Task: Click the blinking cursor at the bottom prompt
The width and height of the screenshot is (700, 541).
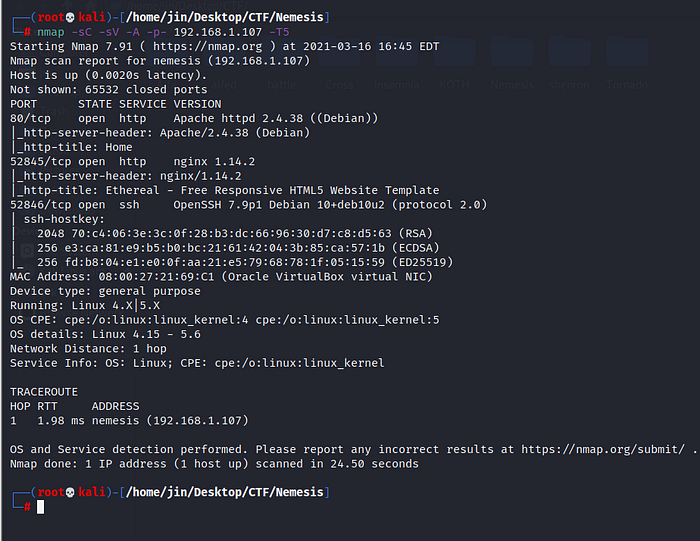Action: (x=41, y=507)
